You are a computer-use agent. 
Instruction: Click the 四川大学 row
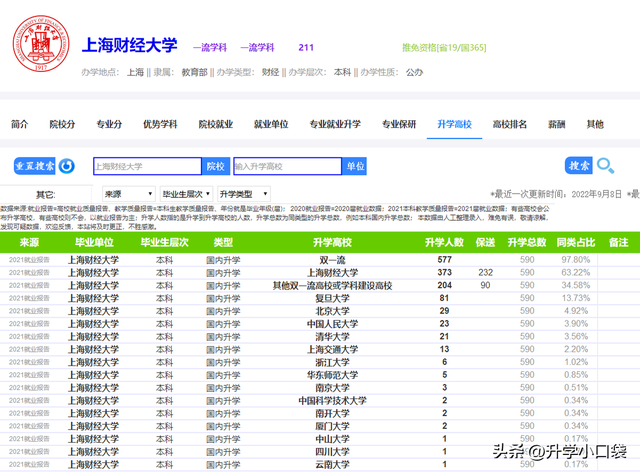coord(320,452)
